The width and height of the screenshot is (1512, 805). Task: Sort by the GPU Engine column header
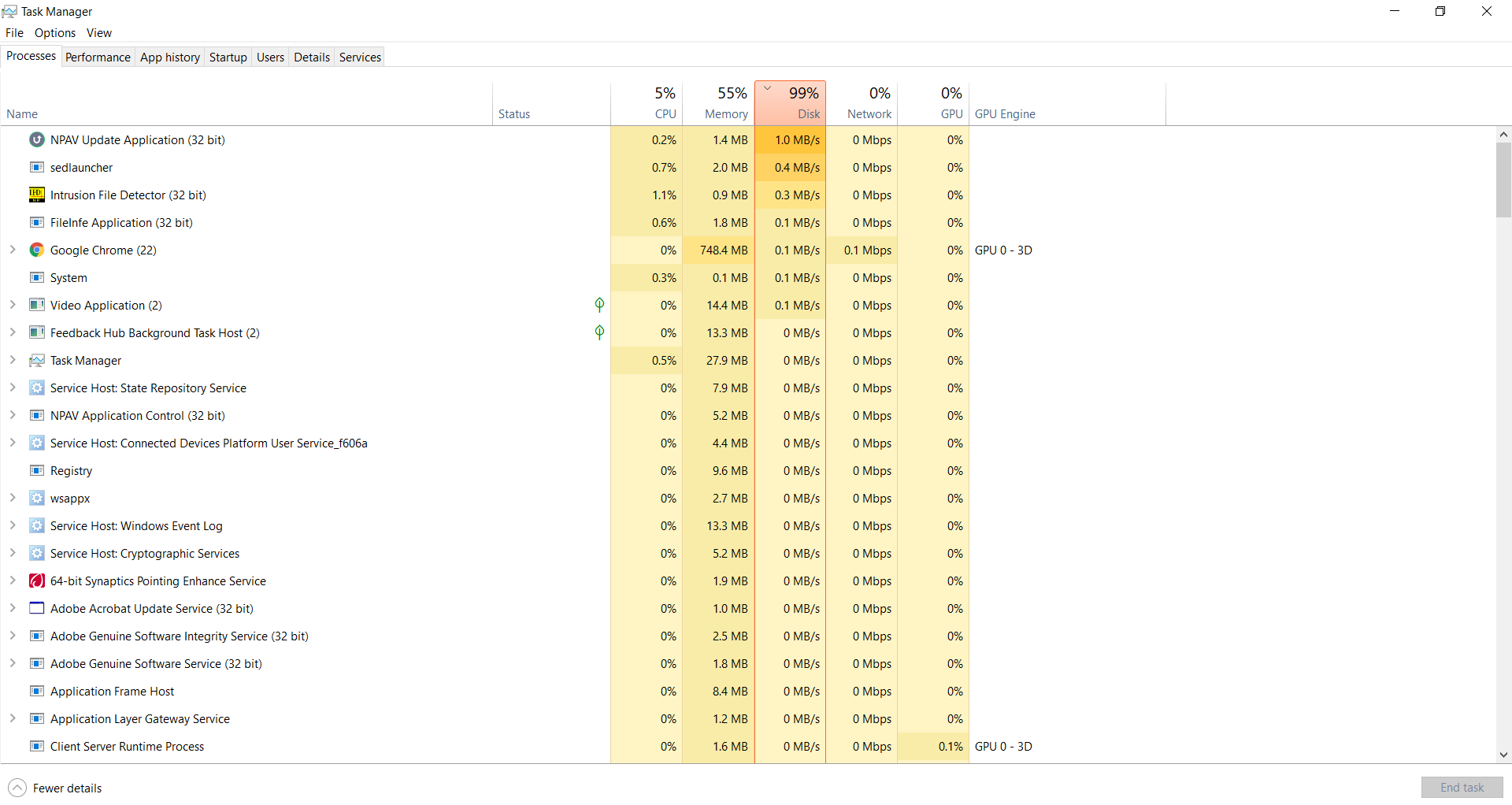click(x=1067, y=103)
